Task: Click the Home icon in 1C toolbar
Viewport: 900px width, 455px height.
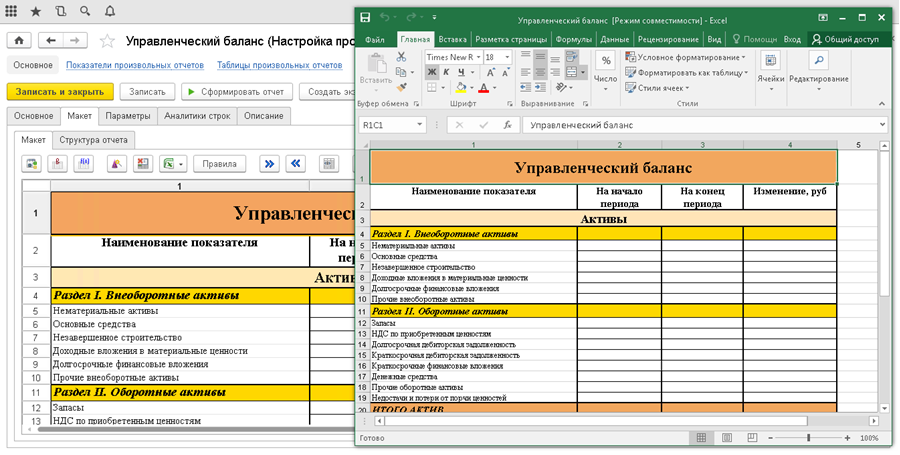Action: coord(20,40)
